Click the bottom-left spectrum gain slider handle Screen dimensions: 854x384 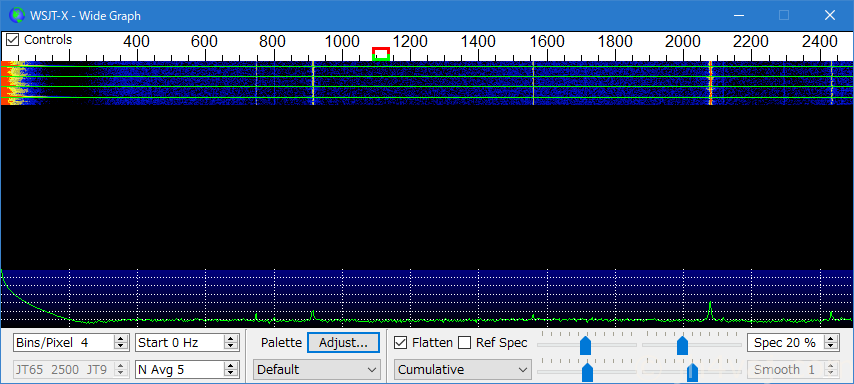(587, 373)
